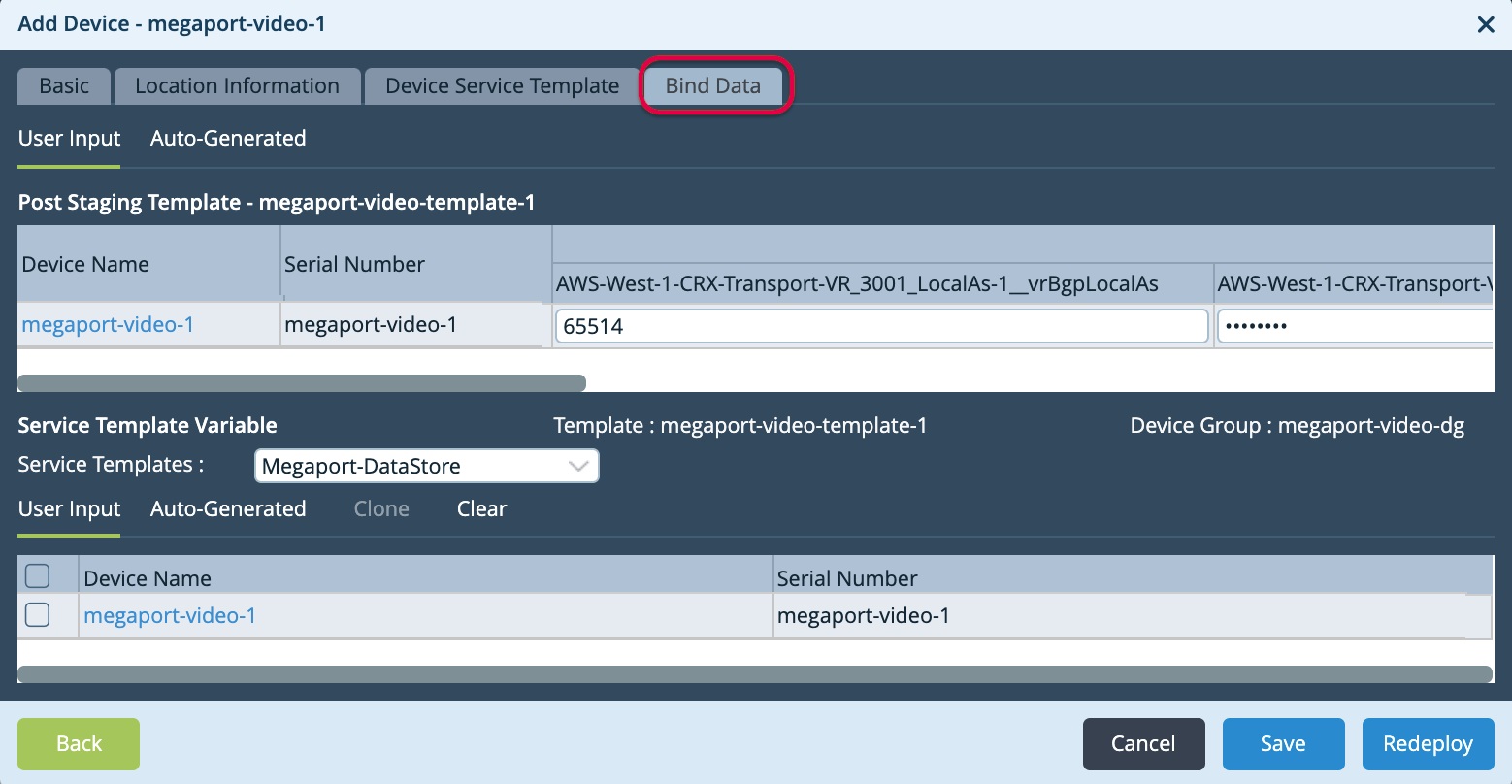Click the masked password field
The width and height of the screenshot is (1512, 784).
point(1359,325)
